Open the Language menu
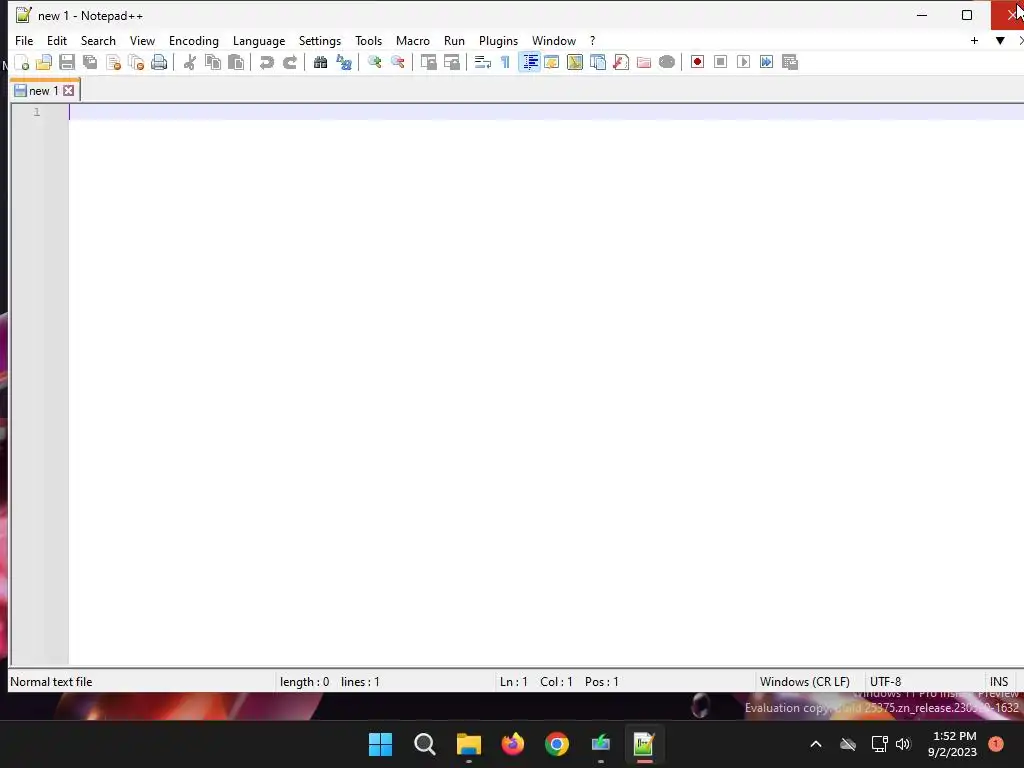 pyautogui.click(x=259, y=40)
